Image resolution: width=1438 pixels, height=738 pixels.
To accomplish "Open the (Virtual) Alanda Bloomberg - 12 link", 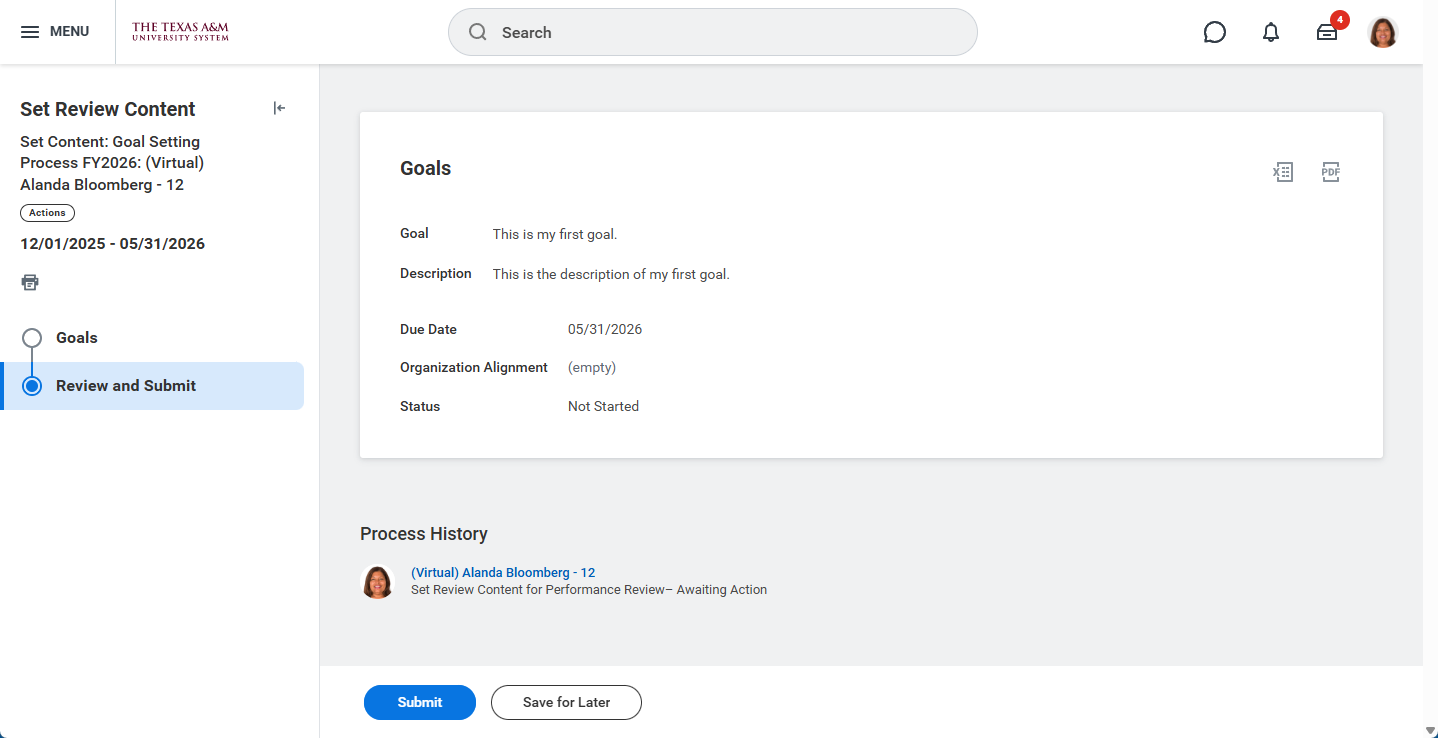I will pyautogui.click(x=502, y=573).
